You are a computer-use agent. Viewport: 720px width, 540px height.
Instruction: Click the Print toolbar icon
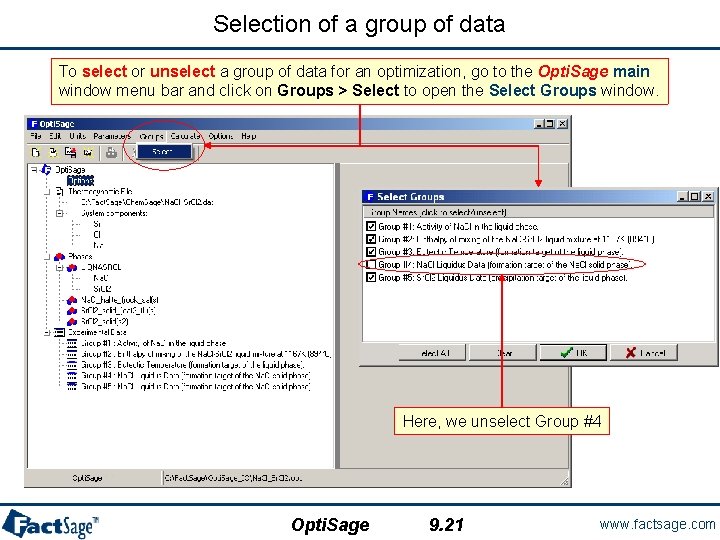click(x=111, y=152)
